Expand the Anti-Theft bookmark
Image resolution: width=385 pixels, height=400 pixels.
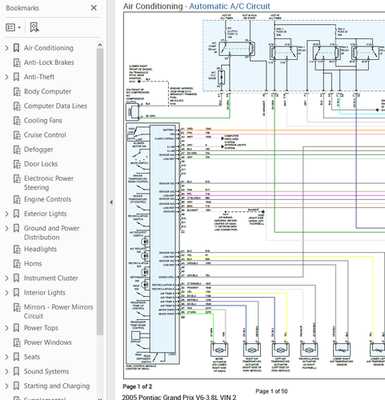click(x=6, y=77)
